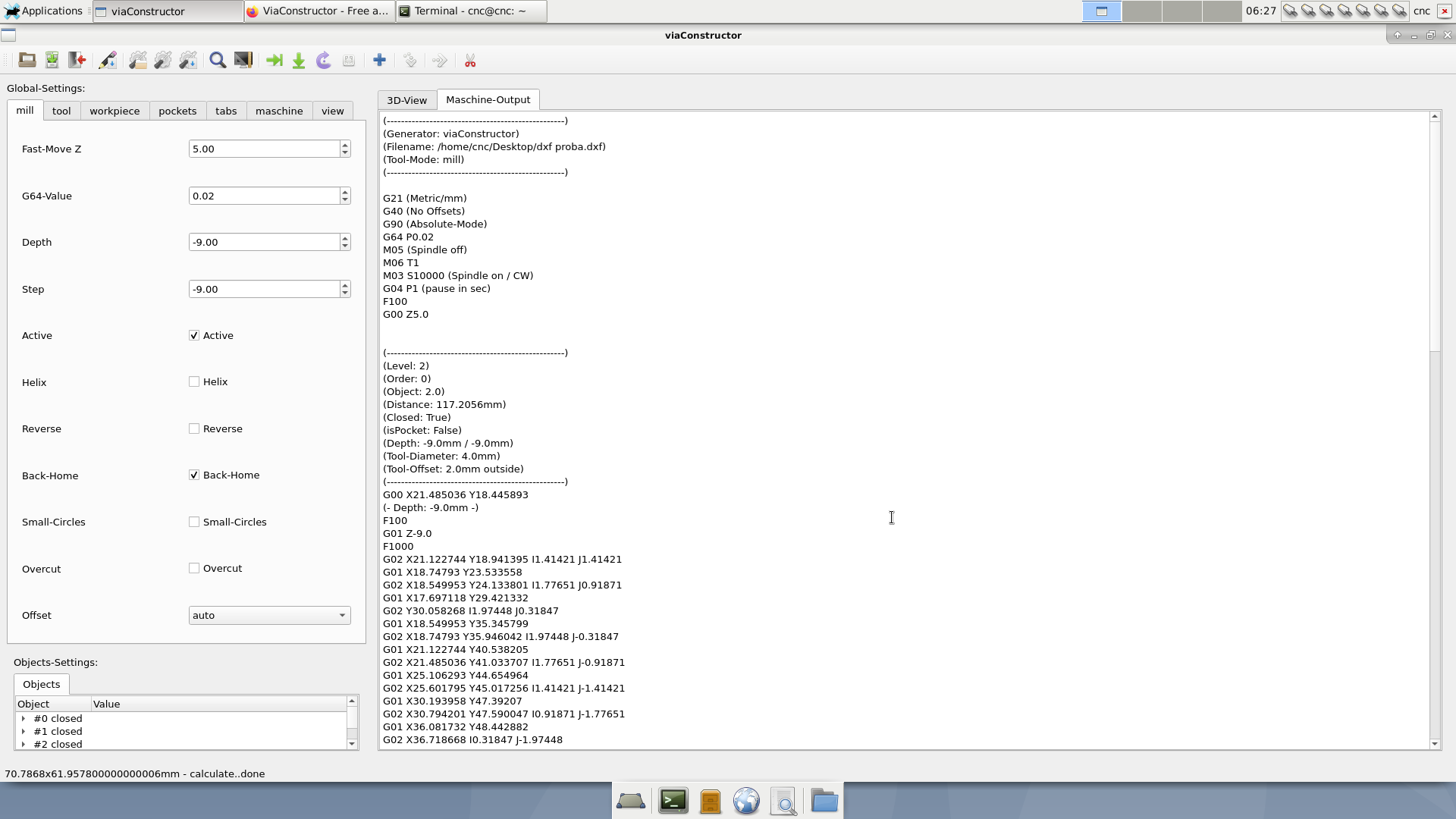This screenshot has width=1456, height=819.
Task: Enable the Helix checkbox
Action: (194, 381)
